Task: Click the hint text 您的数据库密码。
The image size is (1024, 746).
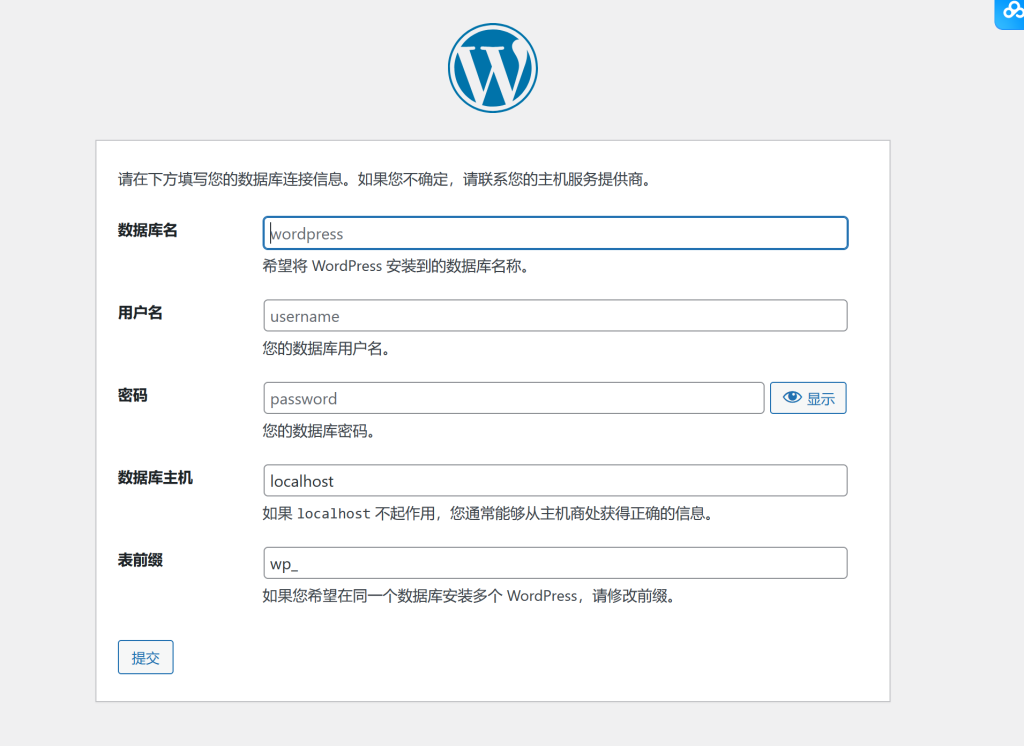Action: (x=320, y=431)
